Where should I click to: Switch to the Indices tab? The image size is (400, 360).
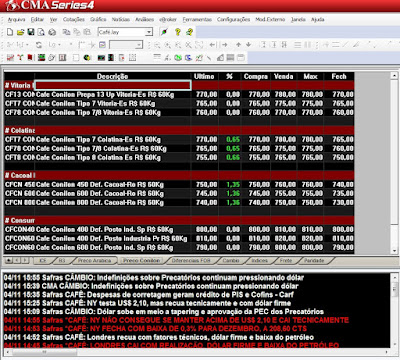pyautogui.click(x=259, y=260)
